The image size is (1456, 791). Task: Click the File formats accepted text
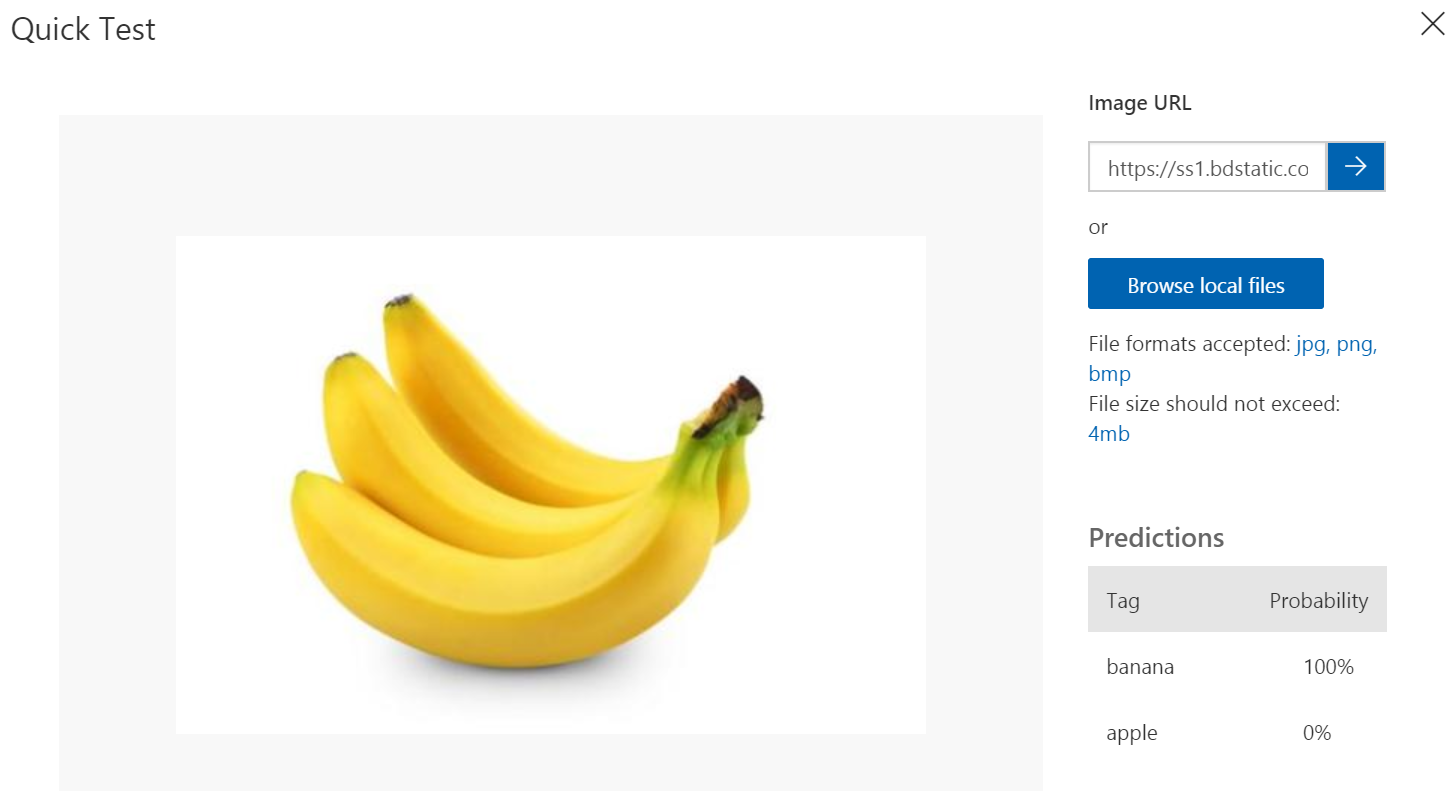coord(1189,345)
